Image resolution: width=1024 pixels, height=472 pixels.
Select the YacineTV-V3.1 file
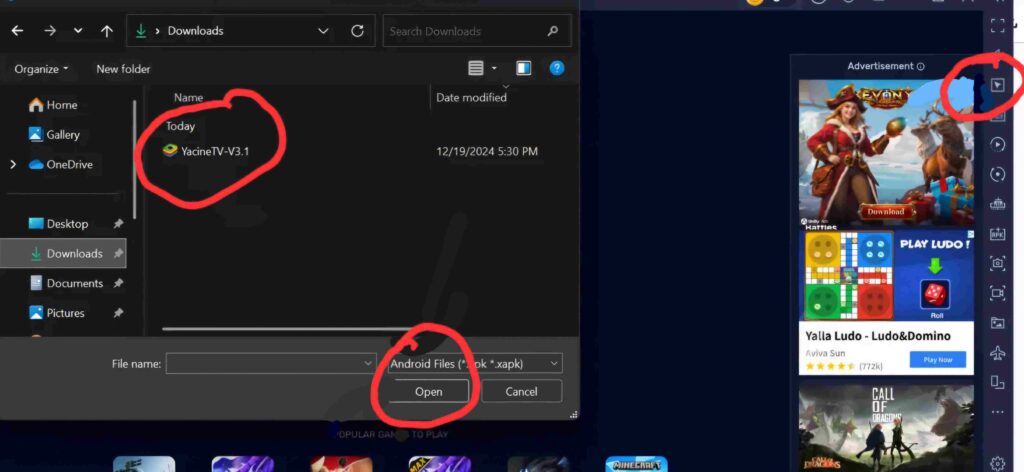coord(206,151)
